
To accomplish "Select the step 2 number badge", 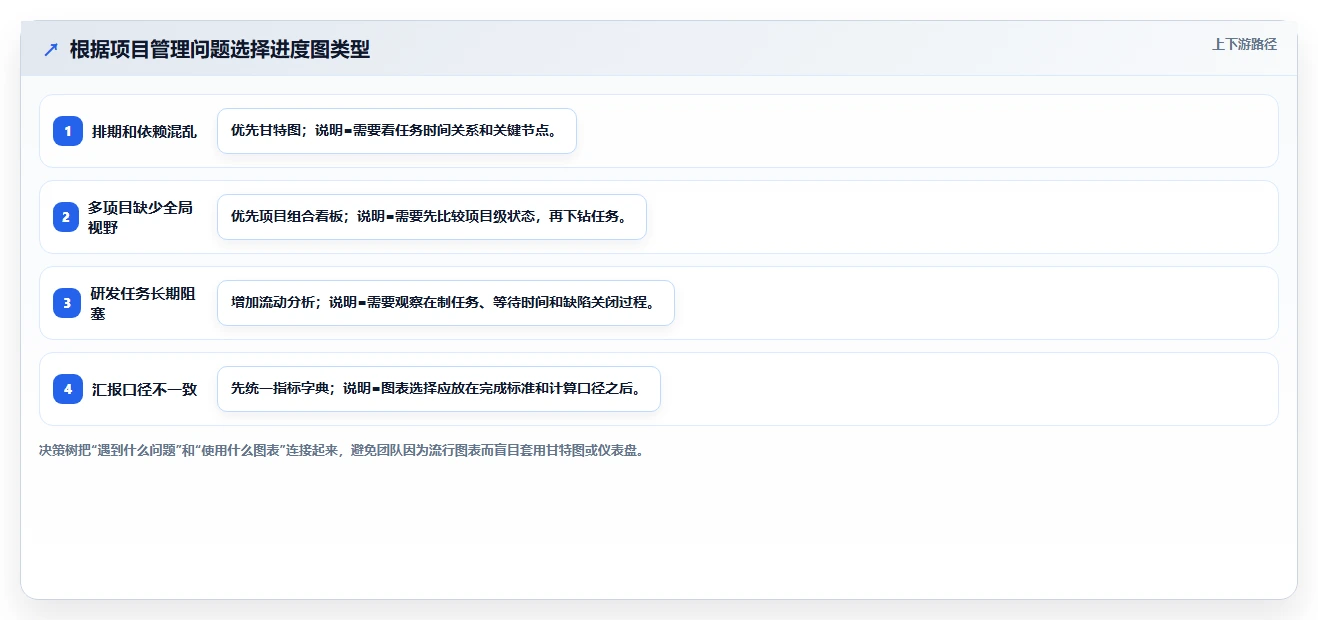I will click(x=68, y=217).
